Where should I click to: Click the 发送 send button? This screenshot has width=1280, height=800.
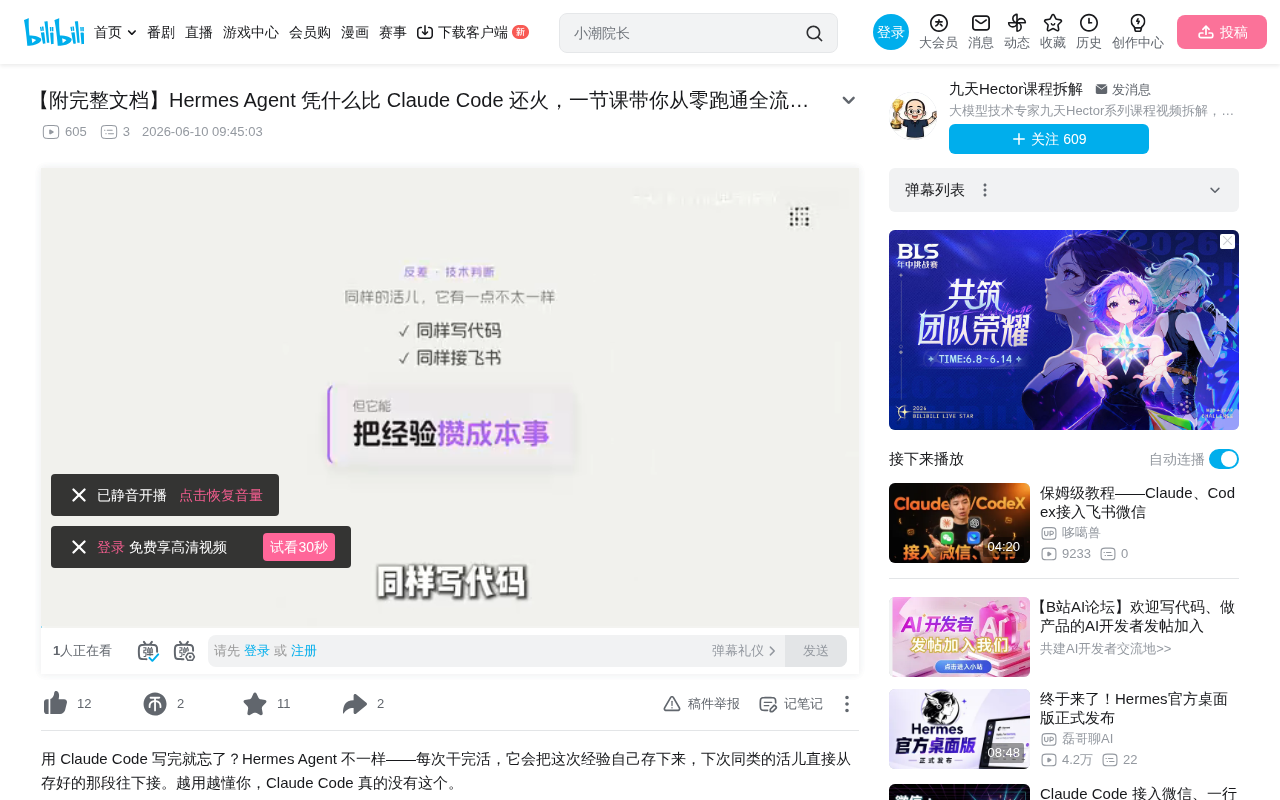click(x=816, y=651)
